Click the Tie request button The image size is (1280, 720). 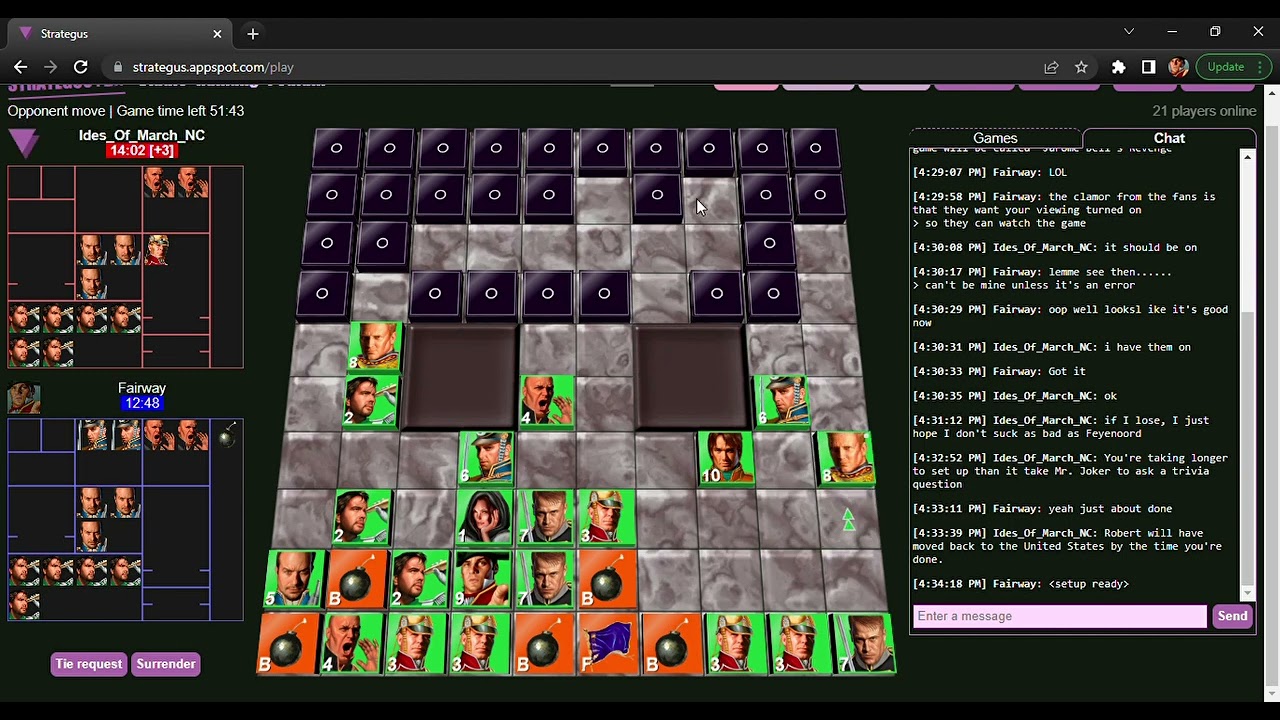(89, 664)
